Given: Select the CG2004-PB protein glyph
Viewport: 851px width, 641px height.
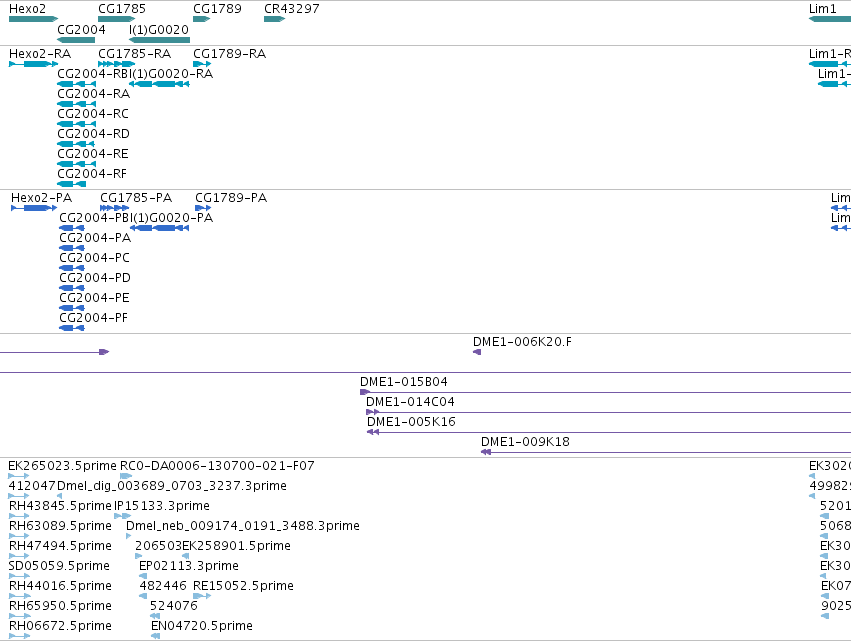Looking at the screenshot, I should tap(72, 228).
